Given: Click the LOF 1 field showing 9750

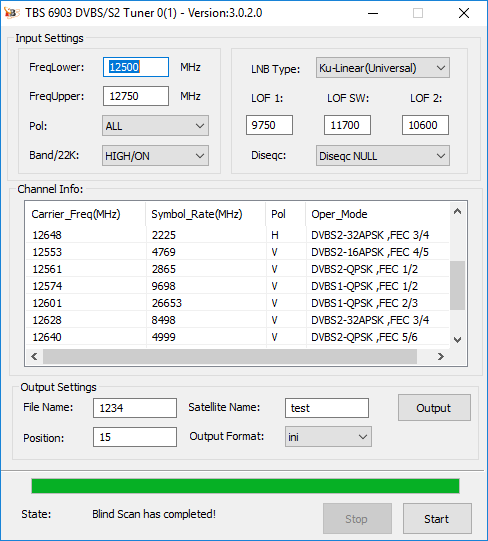Looking at the screenshot, I should [270, 125].
